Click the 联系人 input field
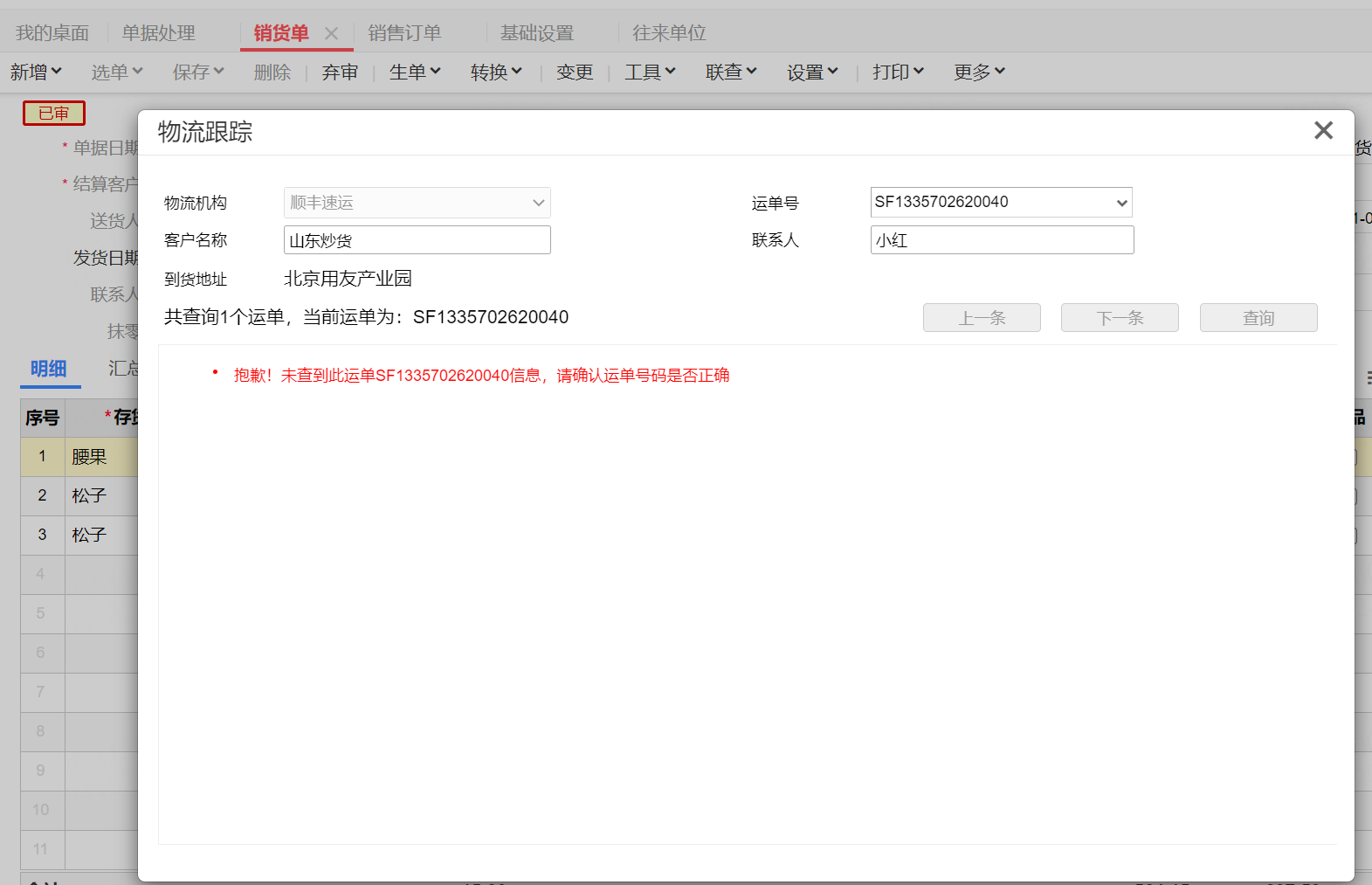The height and width of the screenshot is (885, 1372). 1002,240
